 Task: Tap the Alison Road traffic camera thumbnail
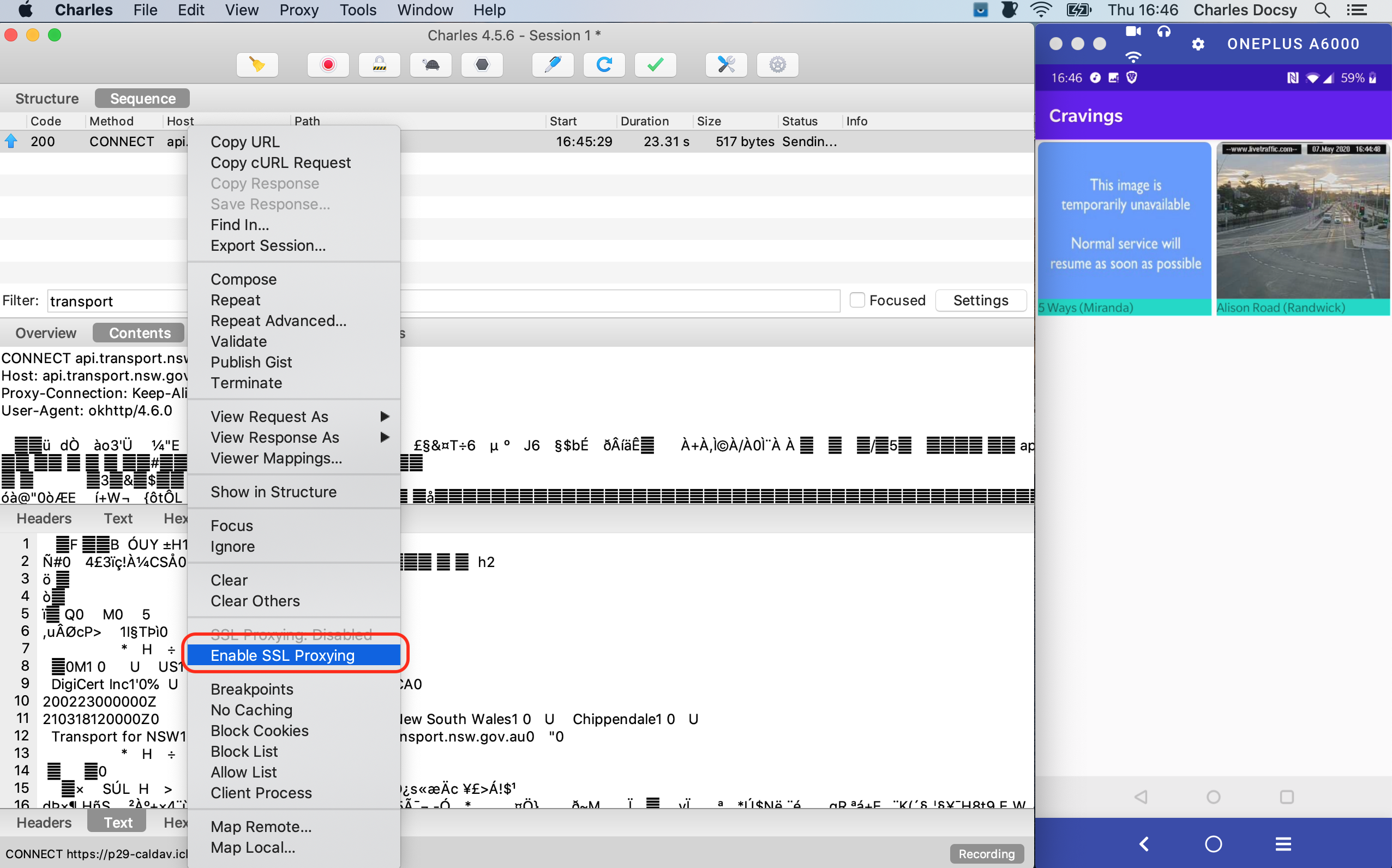(x=1303, y=221)
